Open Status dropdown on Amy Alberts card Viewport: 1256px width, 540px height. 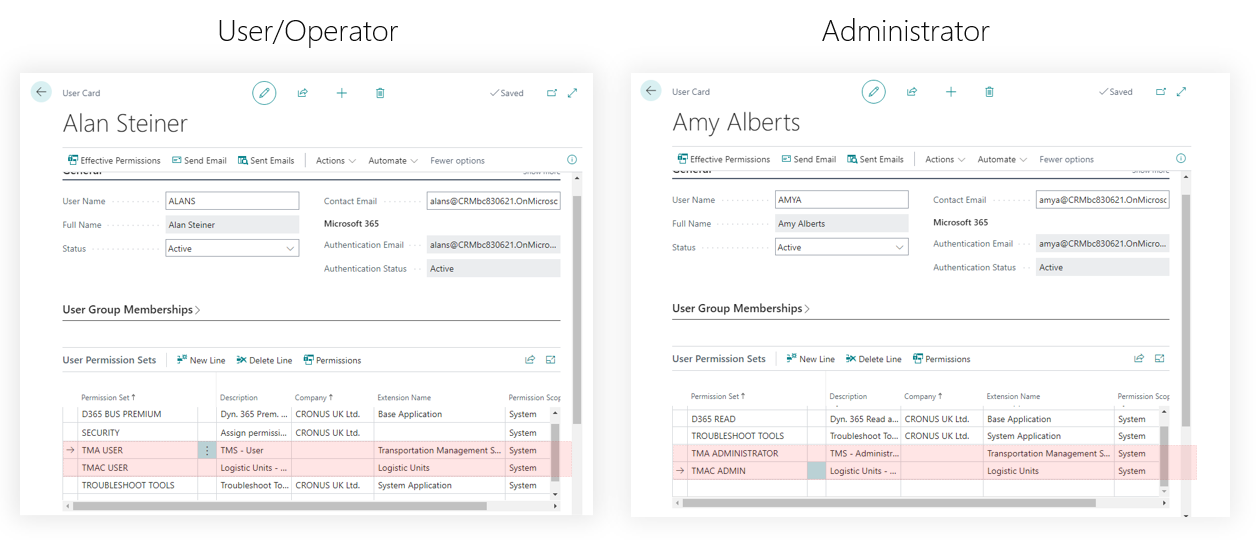[899, 248]
